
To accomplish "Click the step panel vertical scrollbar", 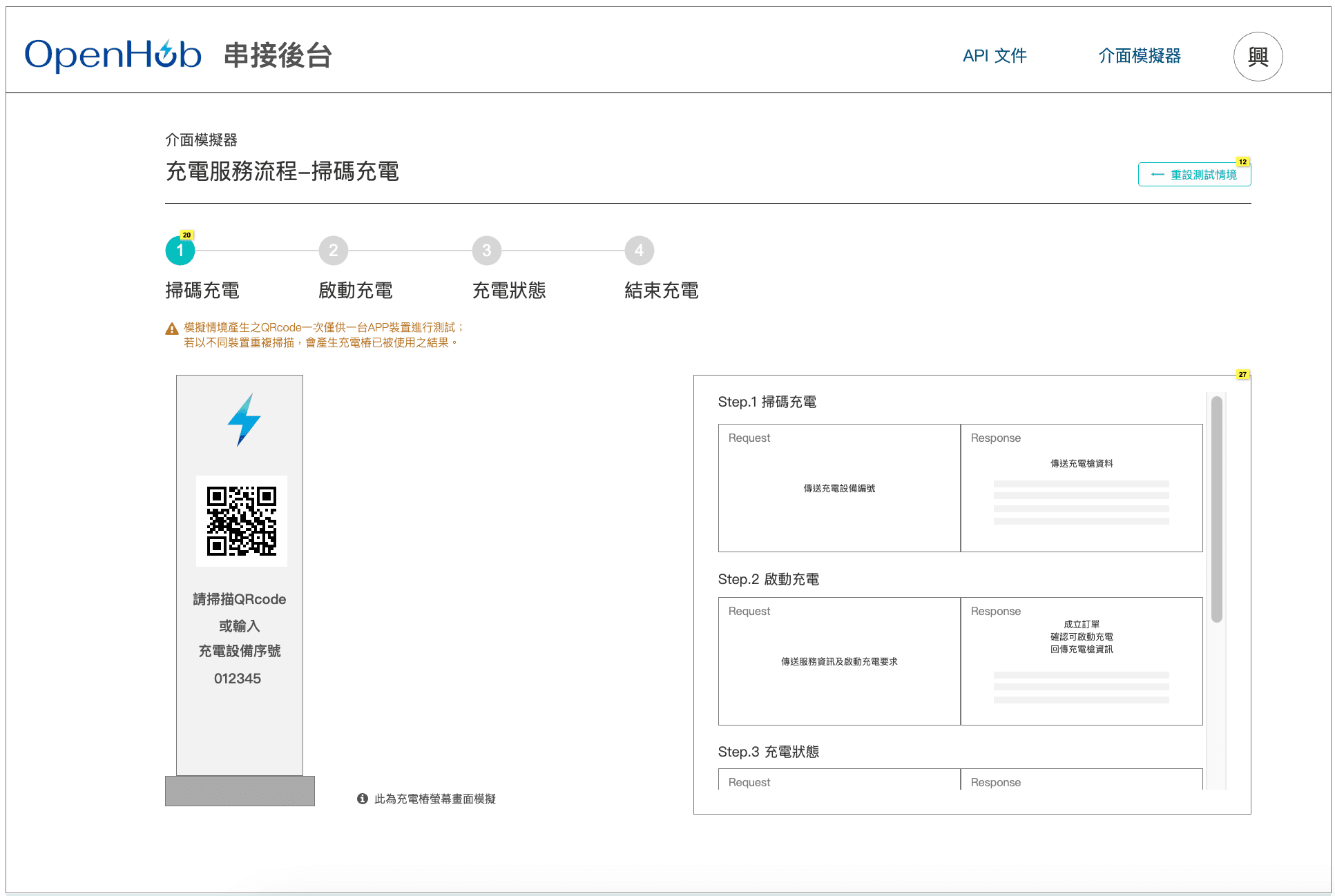I will coord(1216,509).
